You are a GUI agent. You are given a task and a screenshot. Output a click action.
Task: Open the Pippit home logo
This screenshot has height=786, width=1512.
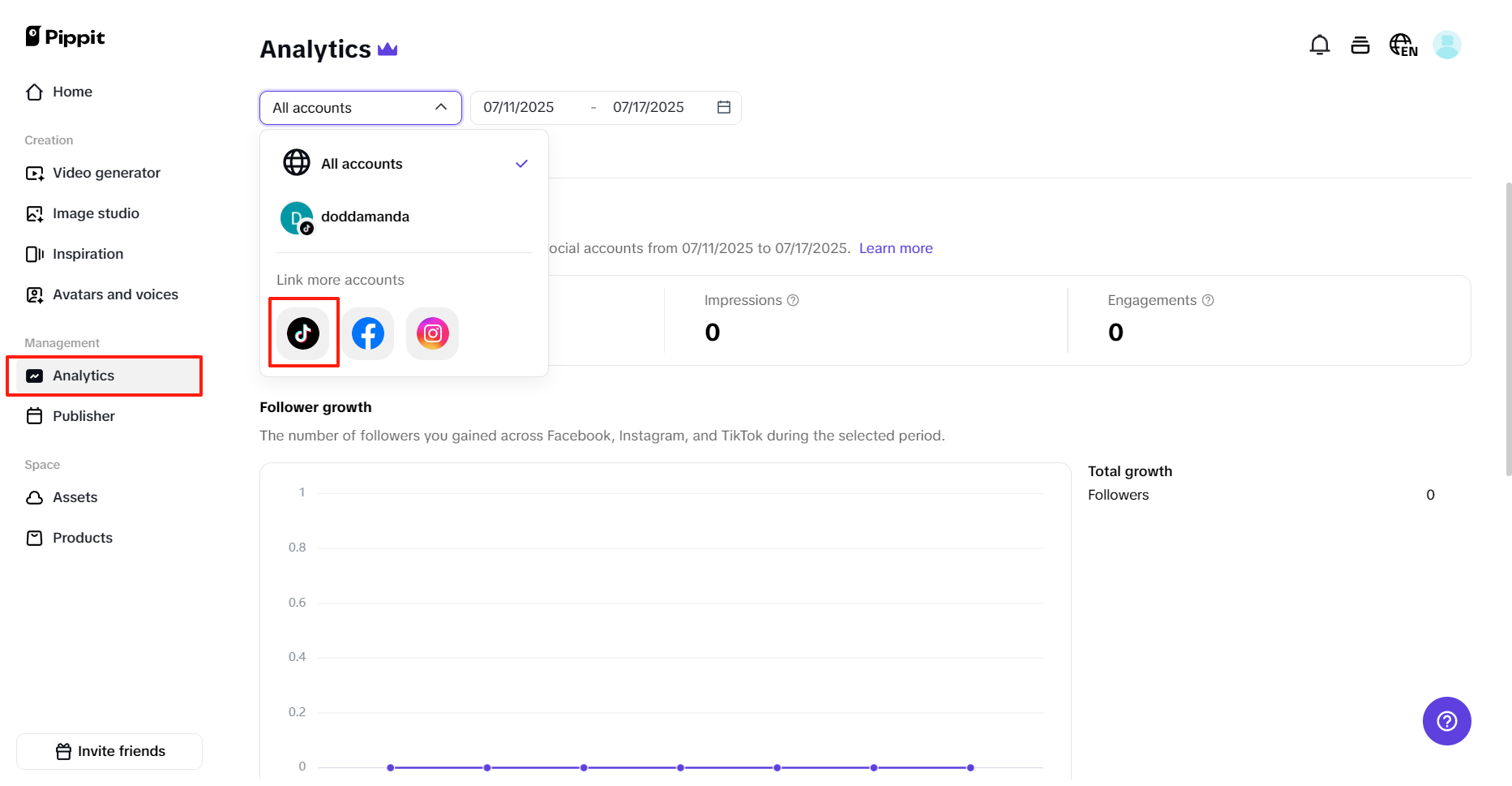[x=65, y=37]
